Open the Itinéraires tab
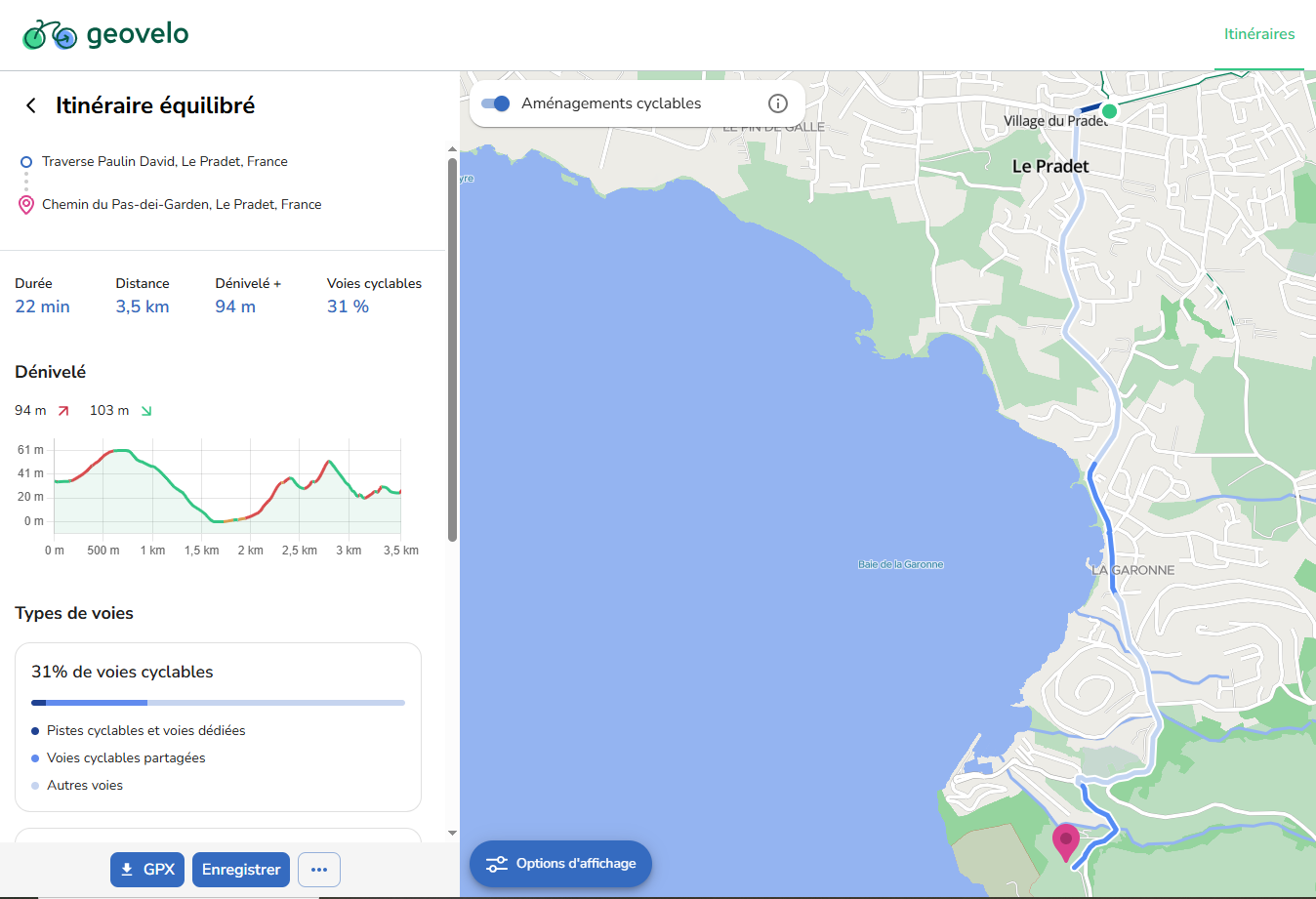This screenshot has width=1316, height=899. 1258,34
